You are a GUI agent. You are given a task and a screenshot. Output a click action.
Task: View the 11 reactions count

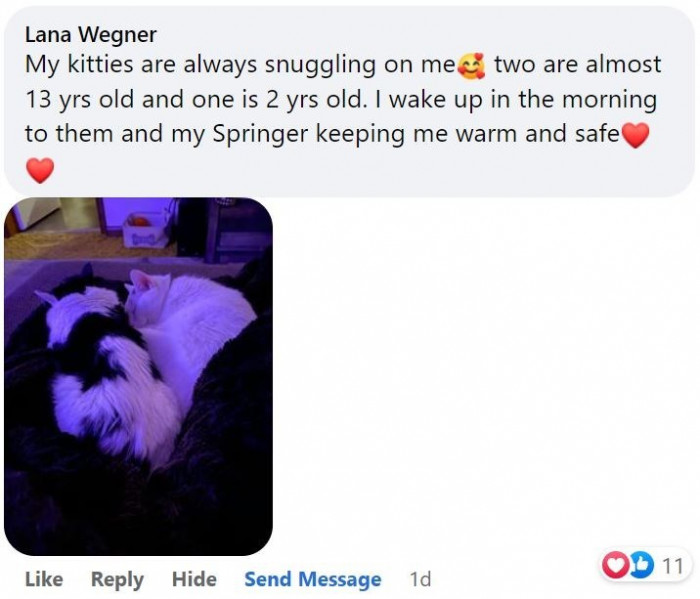coord(673,566)
